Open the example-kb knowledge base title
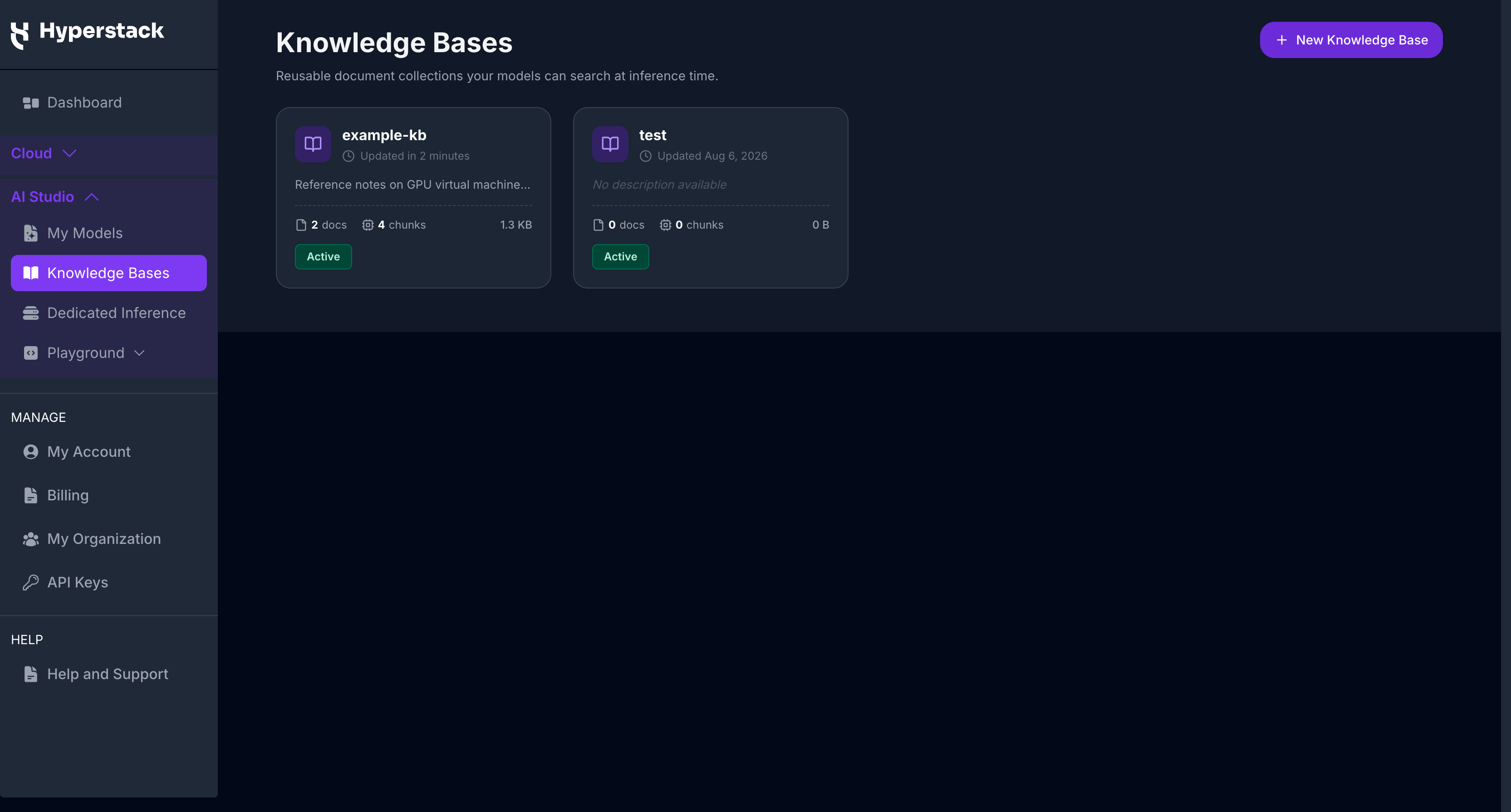1511x812 pixels. click(384, 136)
